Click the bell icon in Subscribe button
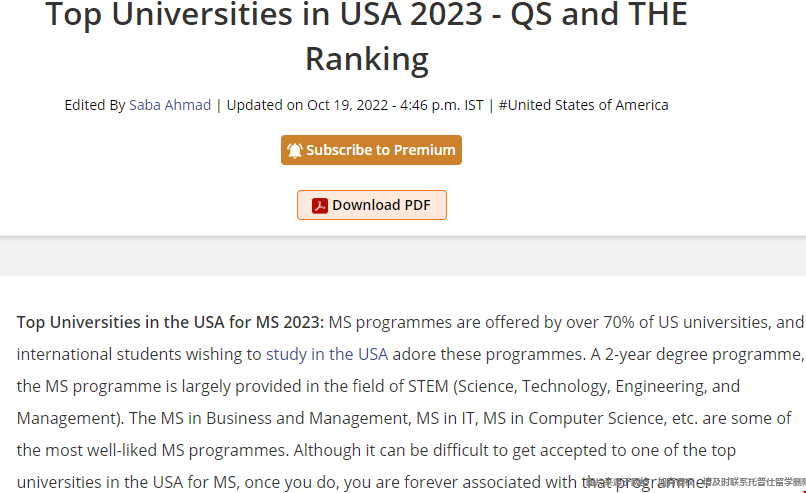The image size is (806, 493). pos(295,150)
